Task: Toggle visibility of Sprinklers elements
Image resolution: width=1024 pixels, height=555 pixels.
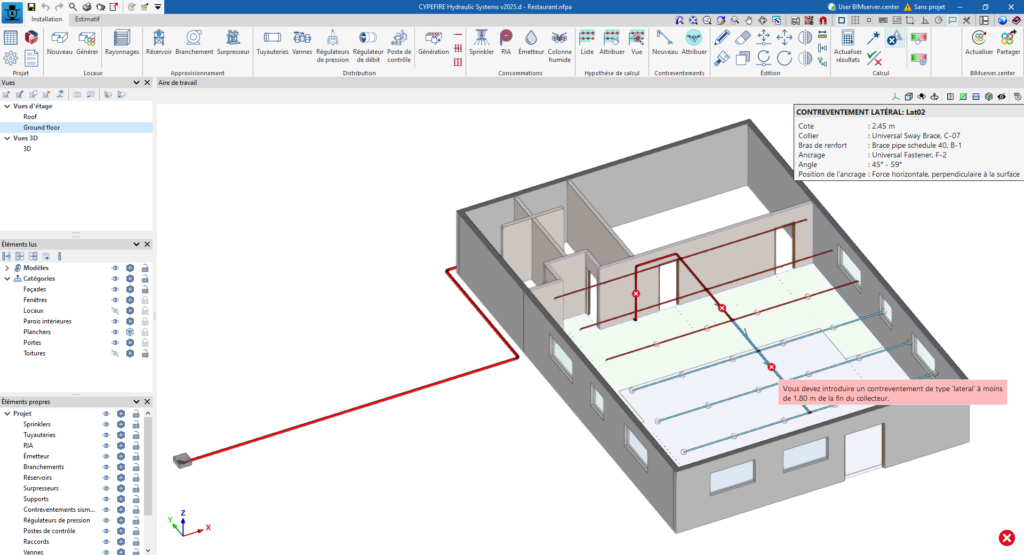Action: point(106,424)
